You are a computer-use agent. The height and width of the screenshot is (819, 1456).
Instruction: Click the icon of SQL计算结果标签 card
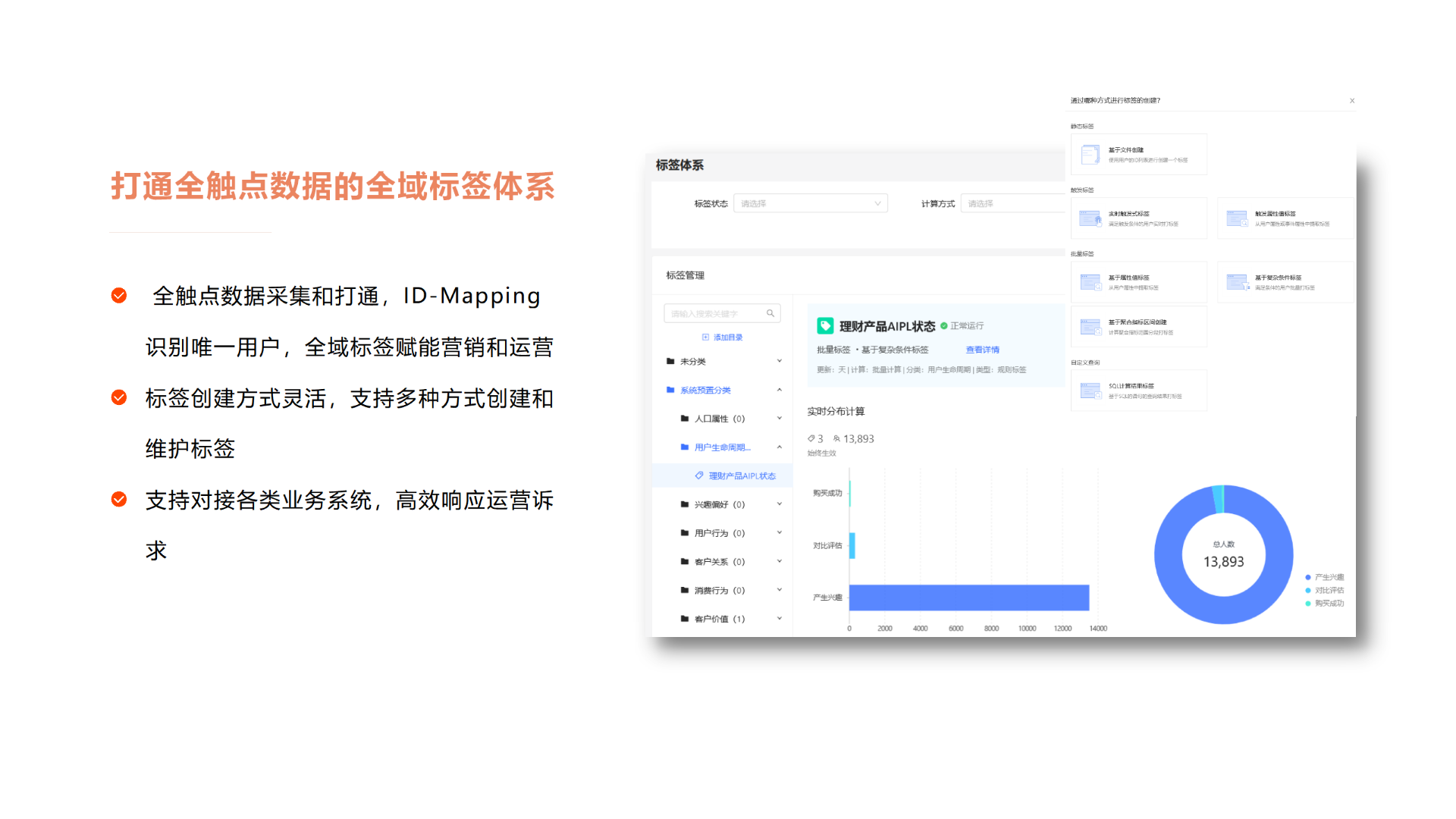1090,391
